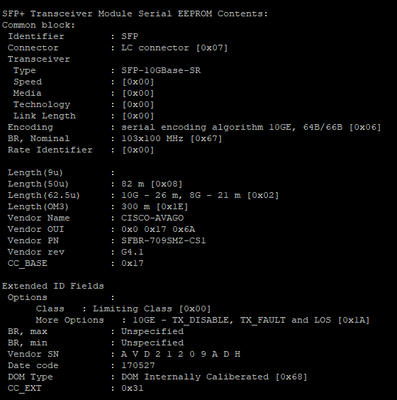This screenshot has width=397, height=400.
Task: Click the CC_EXT 0x31 value
Action: [x=132, y=388]
